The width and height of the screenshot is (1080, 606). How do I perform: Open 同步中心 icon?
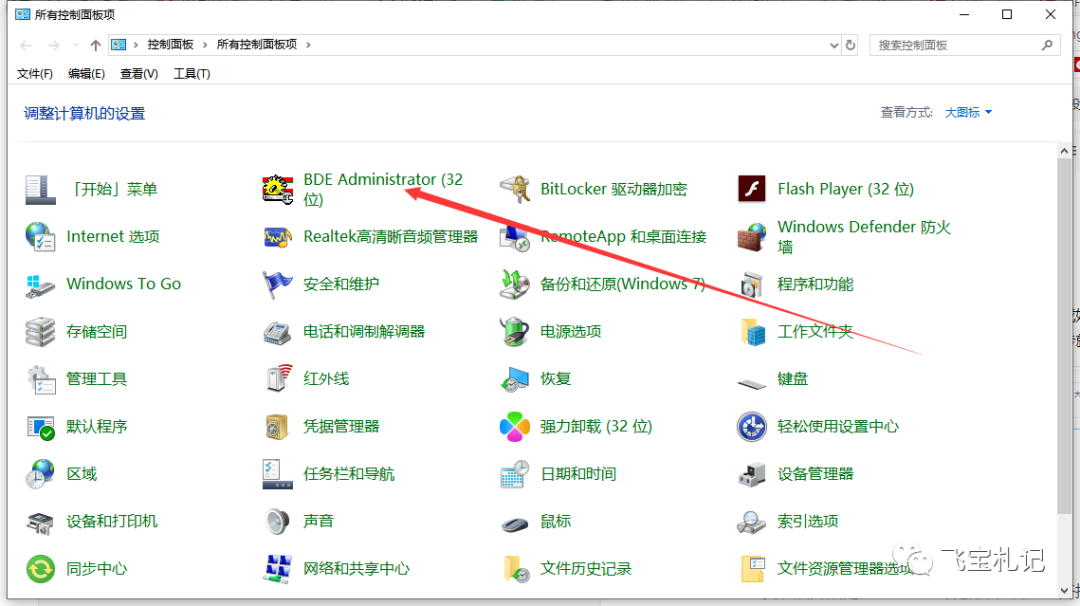coord(40,570)
